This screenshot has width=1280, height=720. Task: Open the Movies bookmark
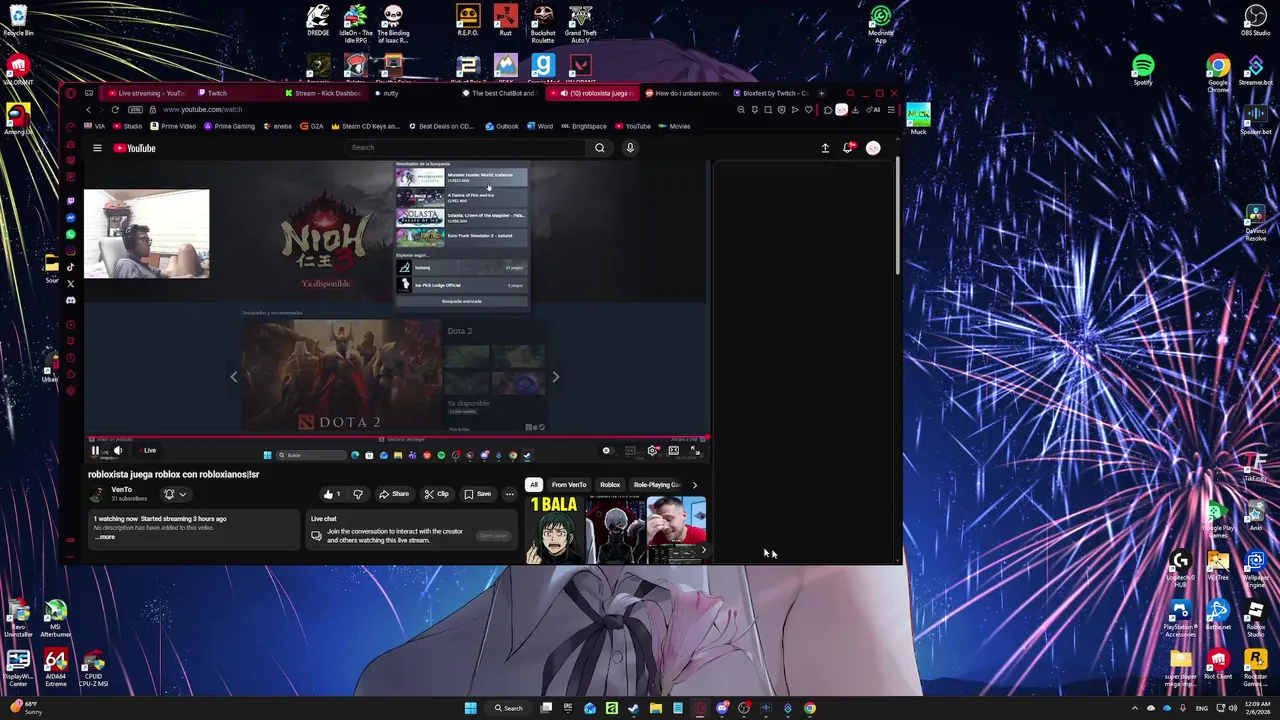pyautogui.click(x=674, y=126)
